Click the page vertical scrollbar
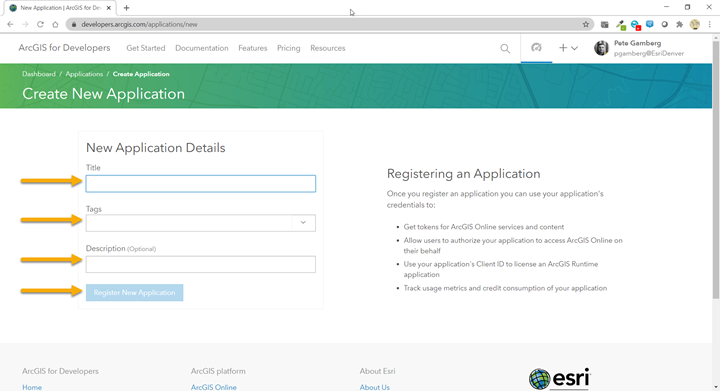Screen dimensions: 720x391 [716, 170]
